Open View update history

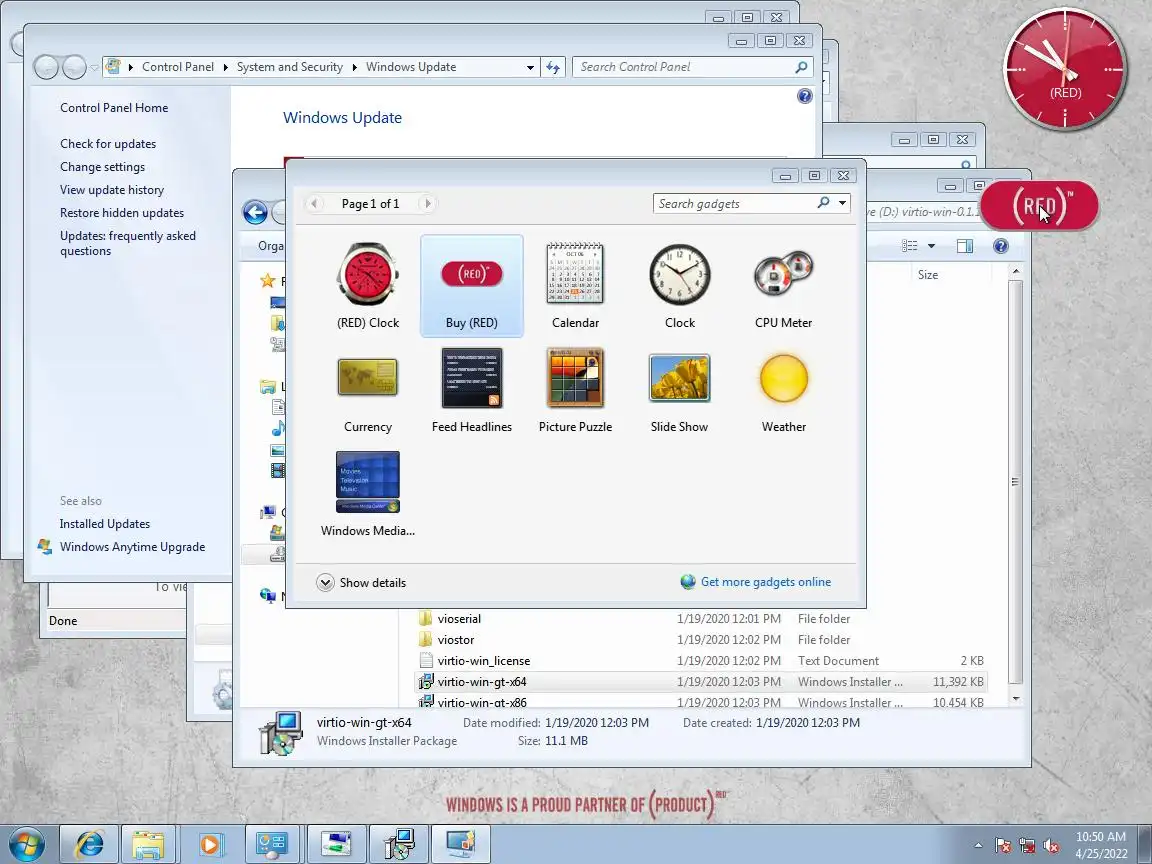pyautogui.click(x=112, y=190)
